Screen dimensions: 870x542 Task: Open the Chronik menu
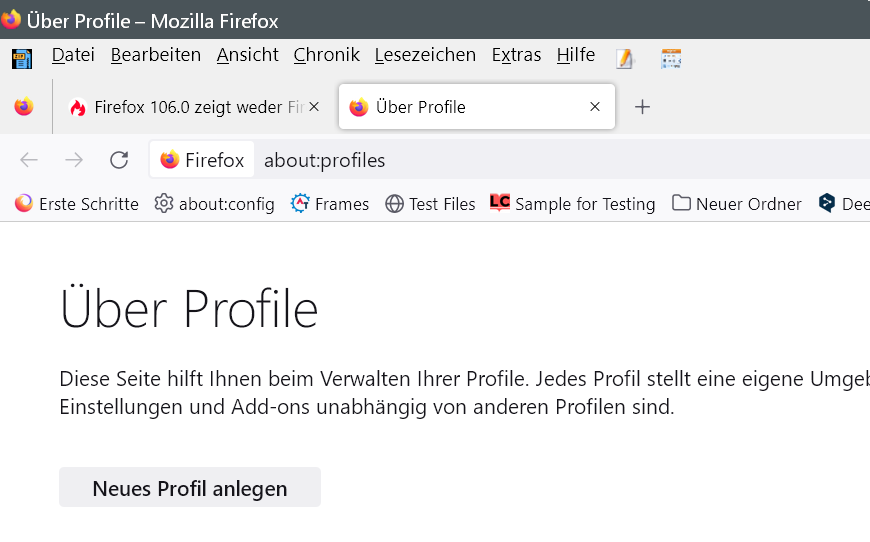(x=326, y=55)
